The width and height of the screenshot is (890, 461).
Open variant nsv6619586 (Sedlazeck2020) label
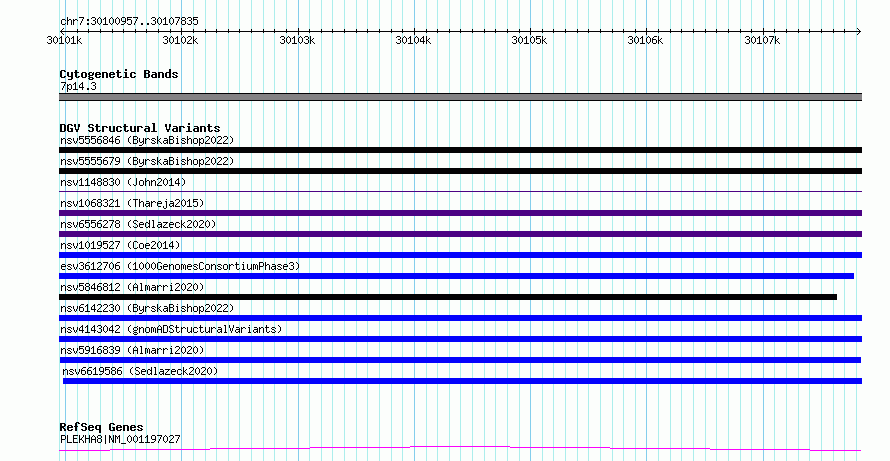(x=140, y=371)
